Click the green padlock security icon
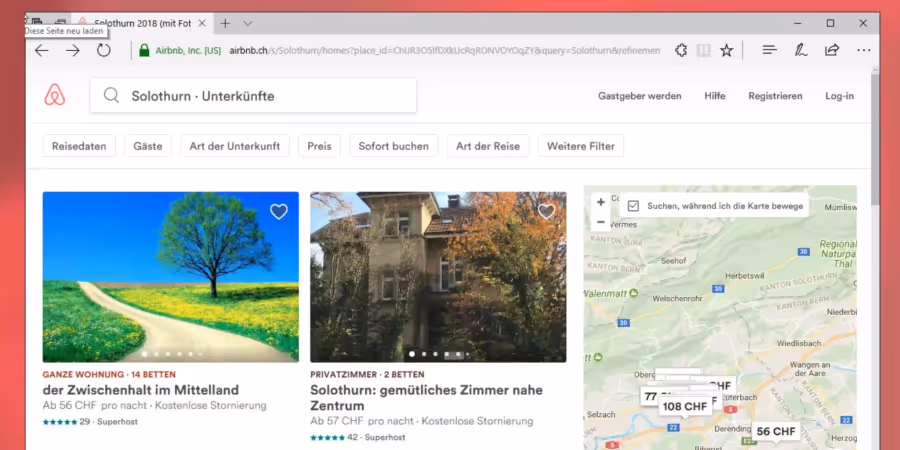900x450 pixels. (144, 51)
